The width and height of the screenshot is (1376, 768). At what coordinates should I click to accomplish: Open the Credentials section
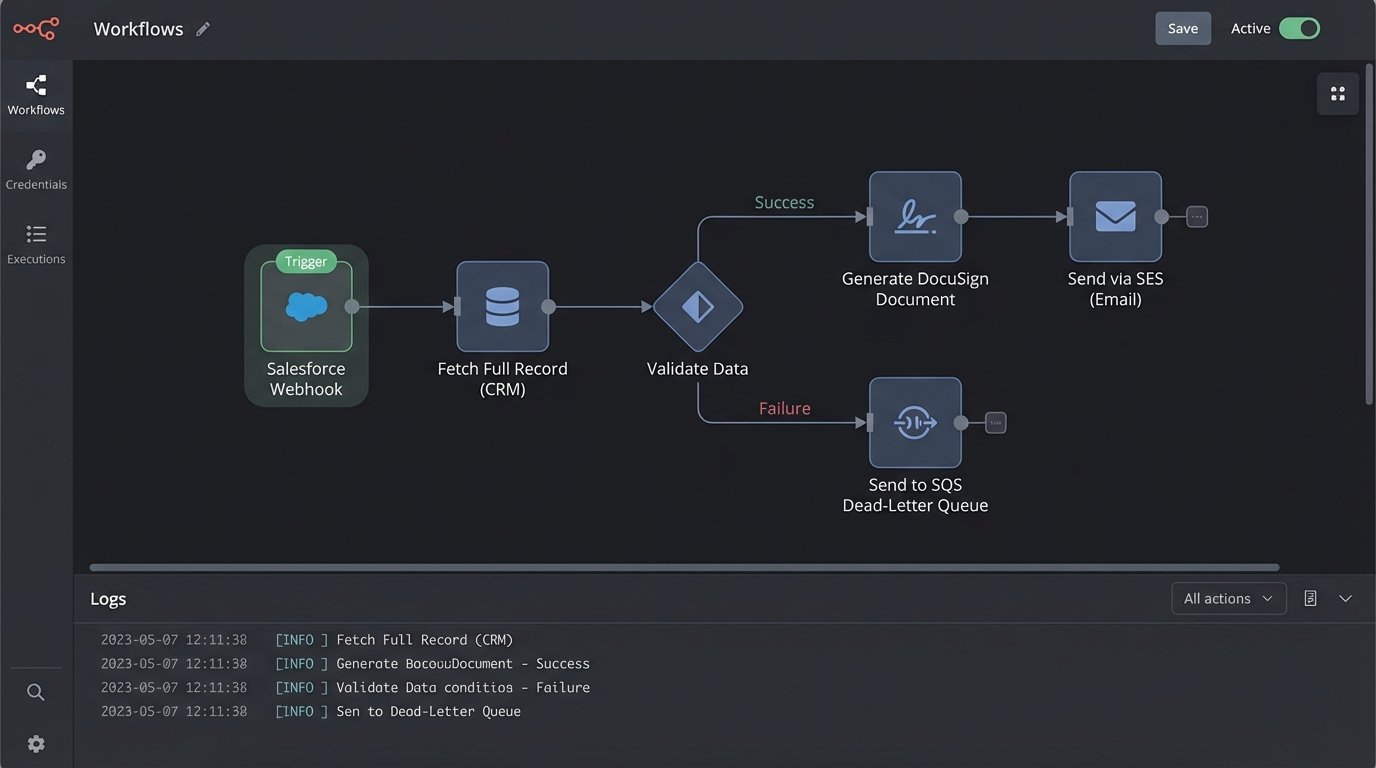[x=36, y=160]
